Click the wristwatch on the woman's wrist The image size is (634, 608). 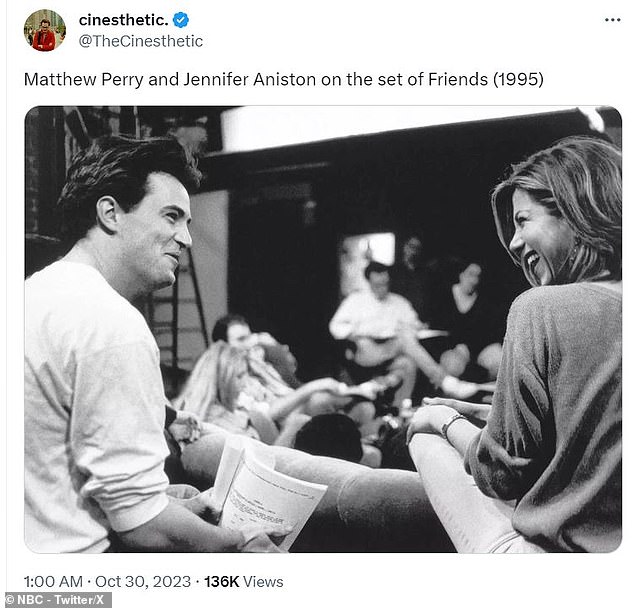[x=451, y=425]
